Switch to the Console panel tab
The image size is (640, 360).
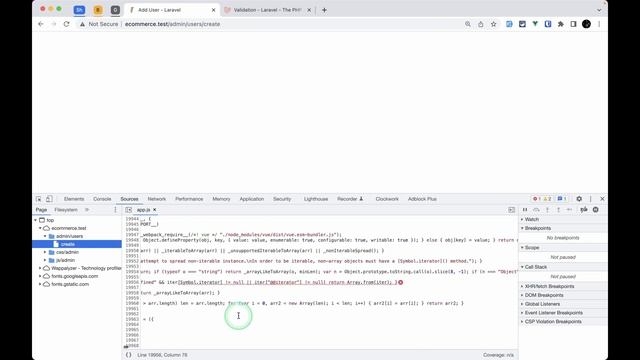102,199
